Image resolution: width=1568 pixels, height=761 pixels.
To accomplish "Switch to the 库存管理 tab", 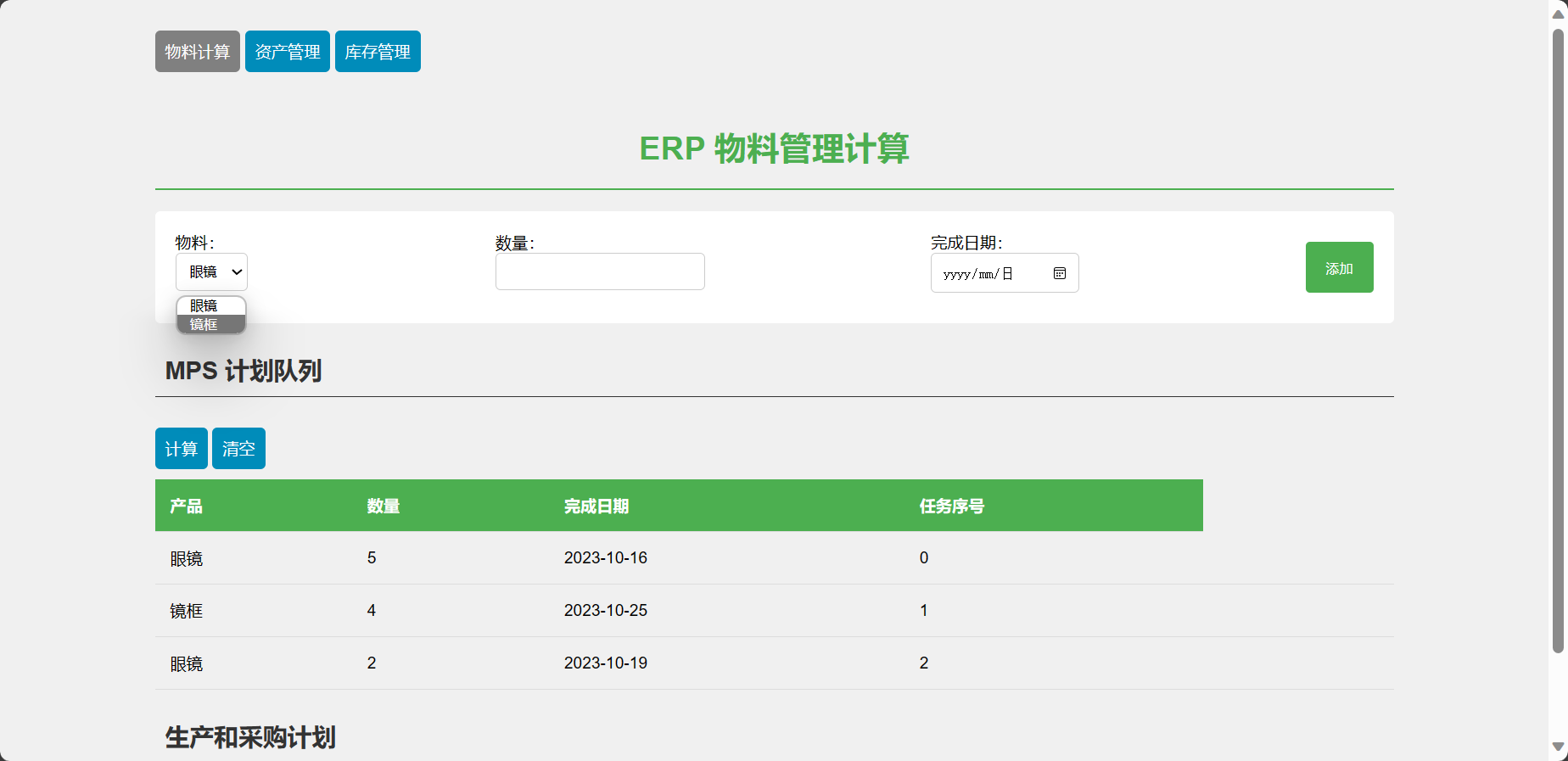I will pos(378,52).
